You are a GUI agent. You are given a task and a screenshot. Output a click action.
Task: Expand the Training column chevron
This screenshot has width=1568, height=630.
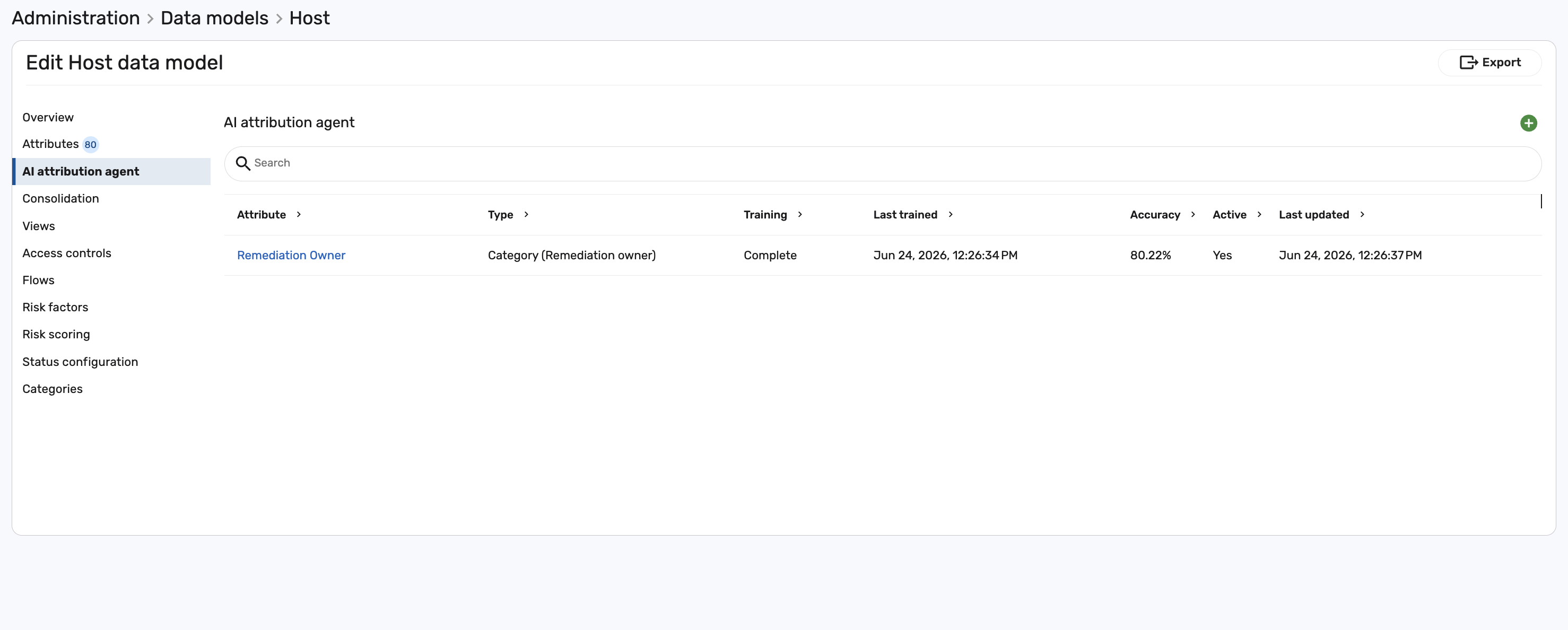[800, 214]
